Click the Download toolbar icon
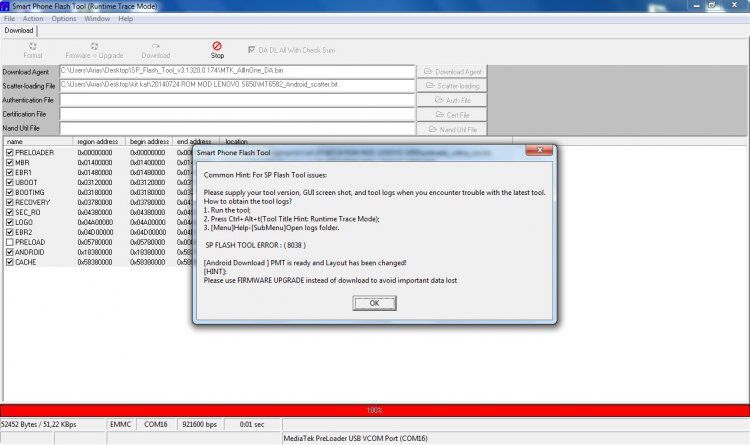 (155, 46)
